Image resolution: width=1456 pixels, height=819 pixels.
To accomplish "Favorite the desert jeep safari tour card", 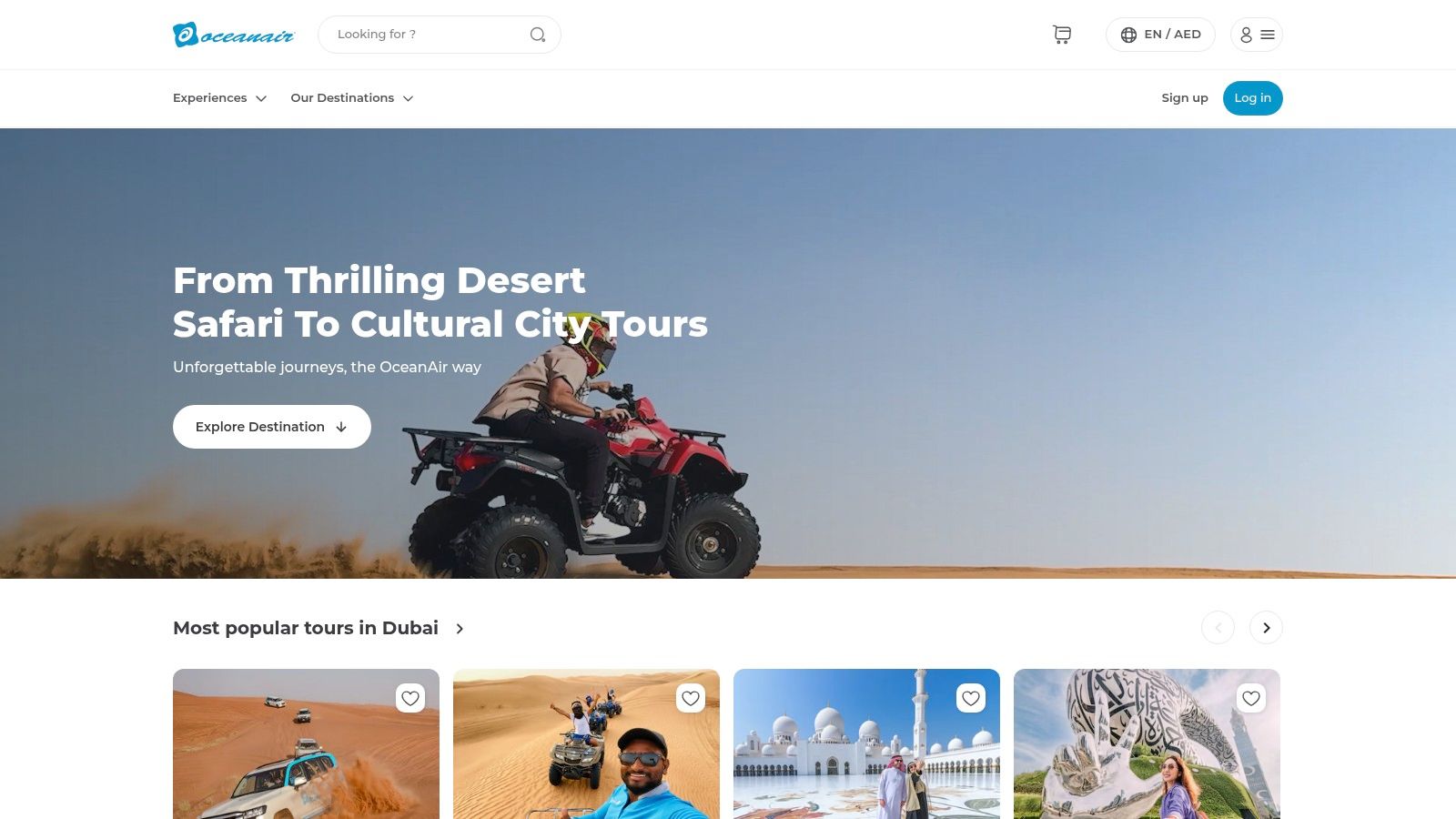I will click(410, 698).
